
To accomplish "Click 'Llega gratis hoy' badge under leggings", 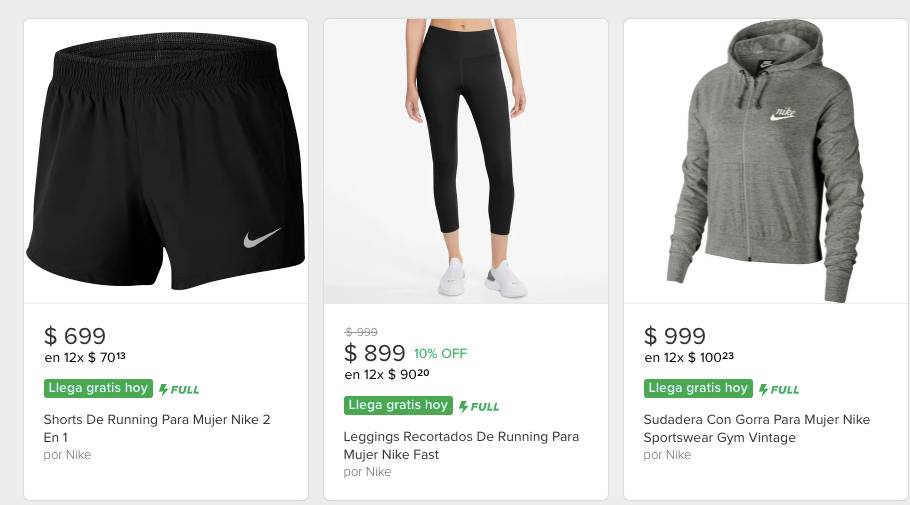I will coord(398,405).
